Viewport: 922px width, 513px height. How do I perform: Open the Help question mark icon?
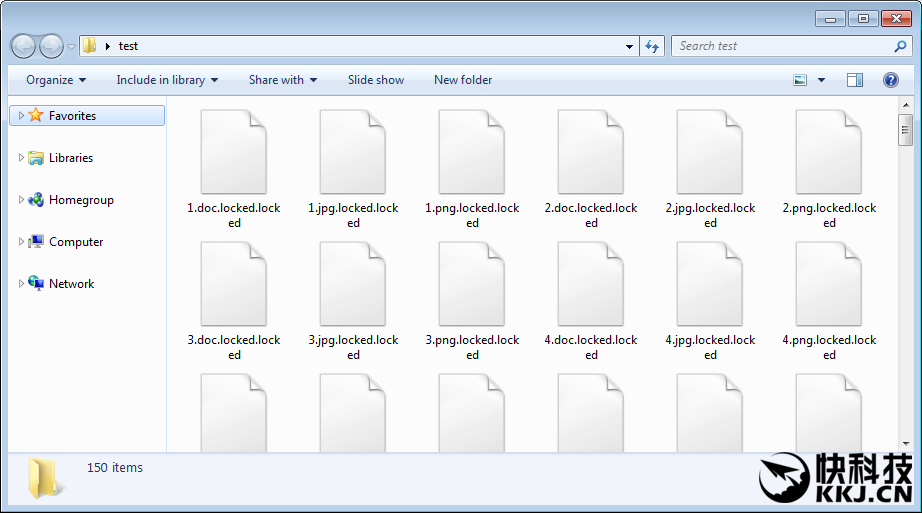[x=890, y=80]
